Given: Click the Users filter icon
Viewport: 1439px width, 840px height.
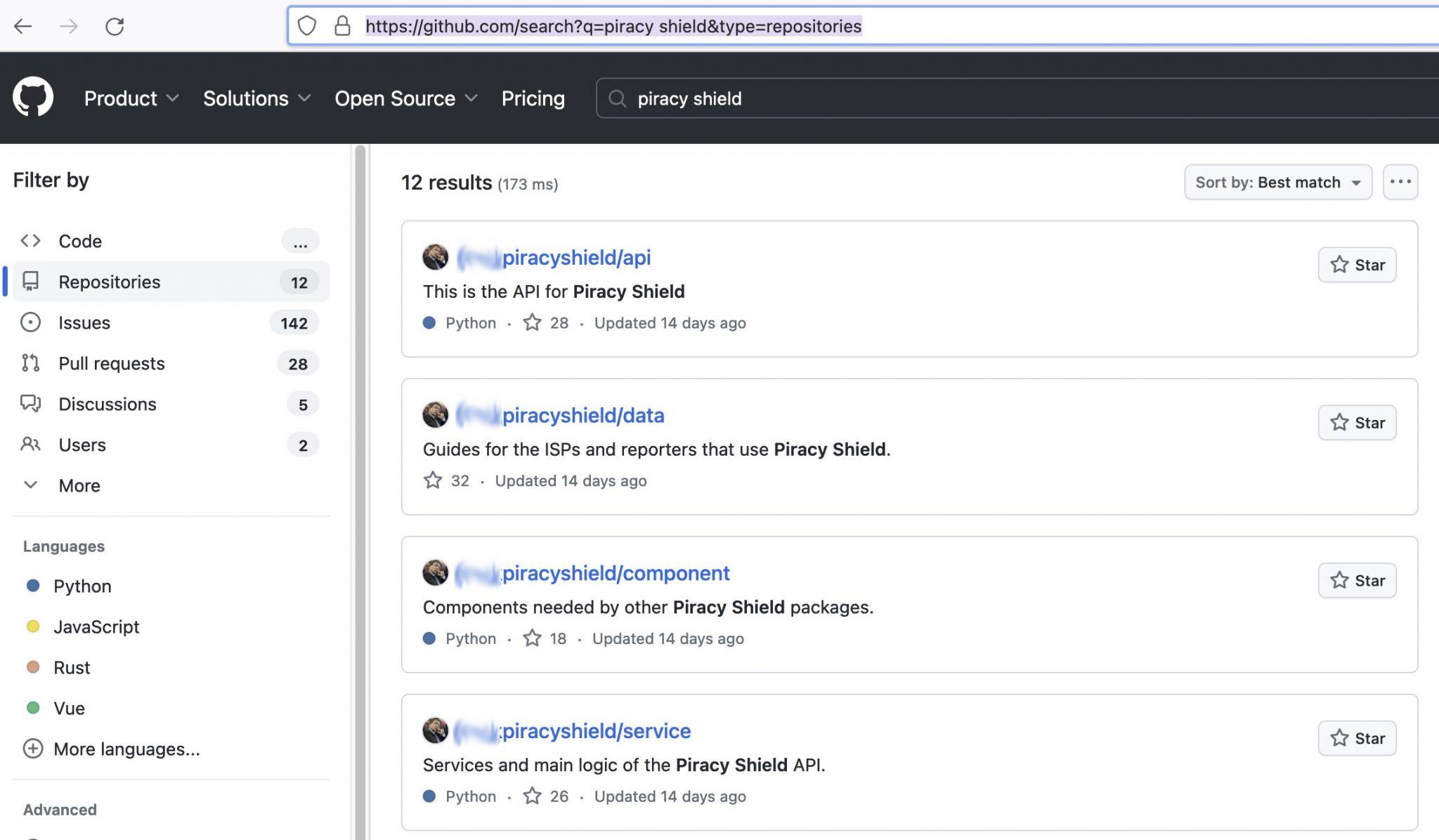Looking at the screenshot, I should coord(31,445).
